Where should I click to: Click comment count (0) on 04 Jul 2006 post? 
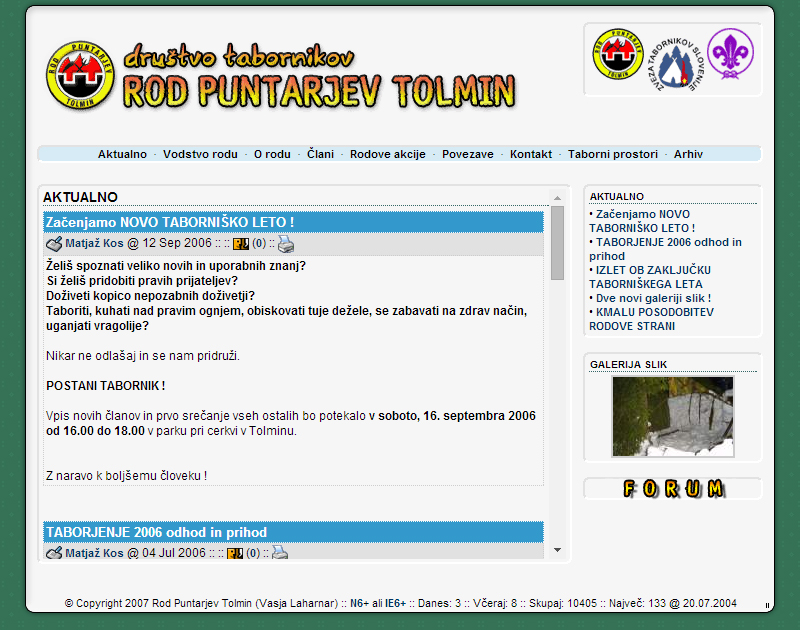(x=253, y=553)
